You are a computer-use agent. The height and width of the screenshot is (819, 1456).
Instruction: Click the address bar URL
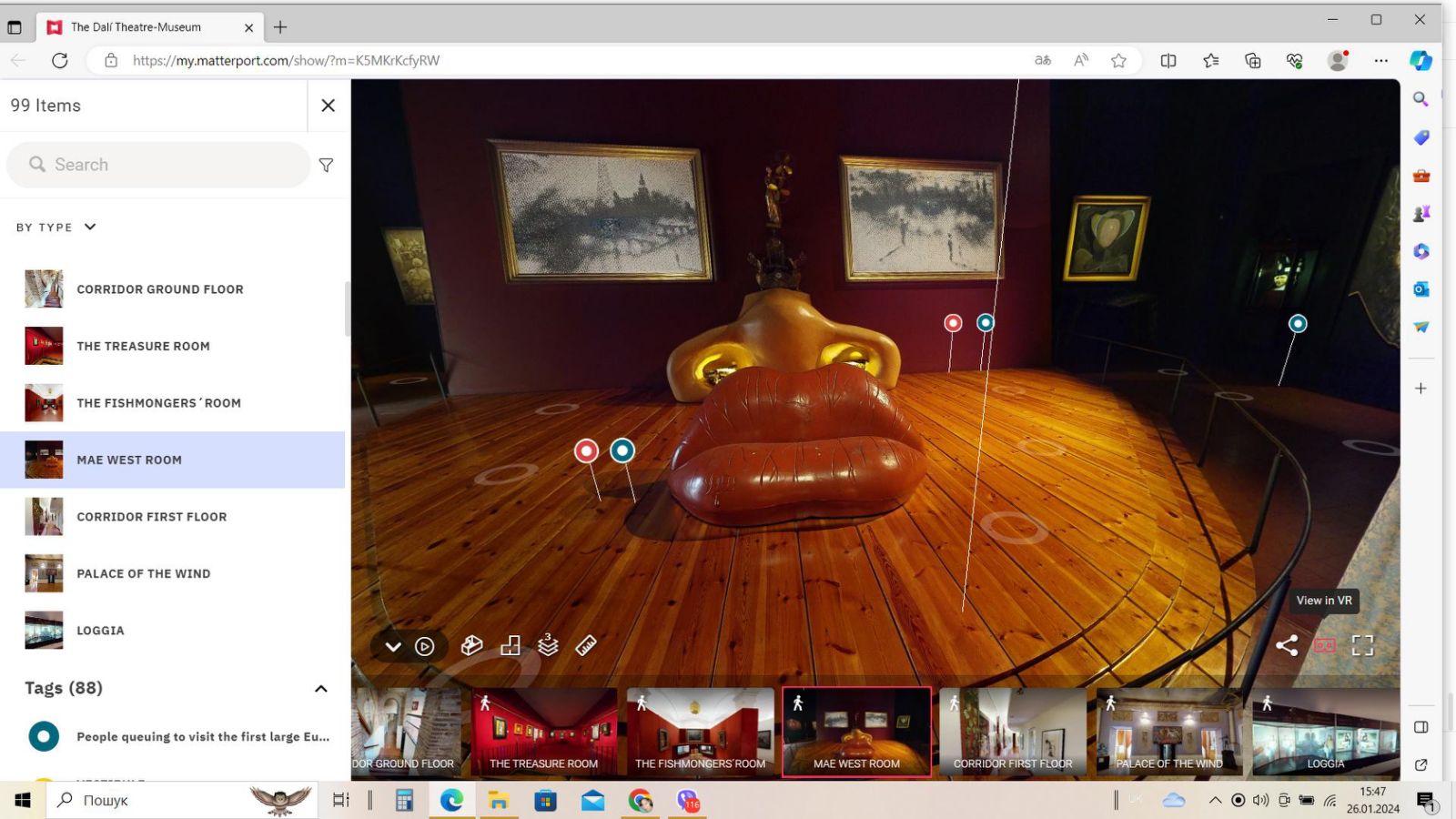click(x=286, y=60)
